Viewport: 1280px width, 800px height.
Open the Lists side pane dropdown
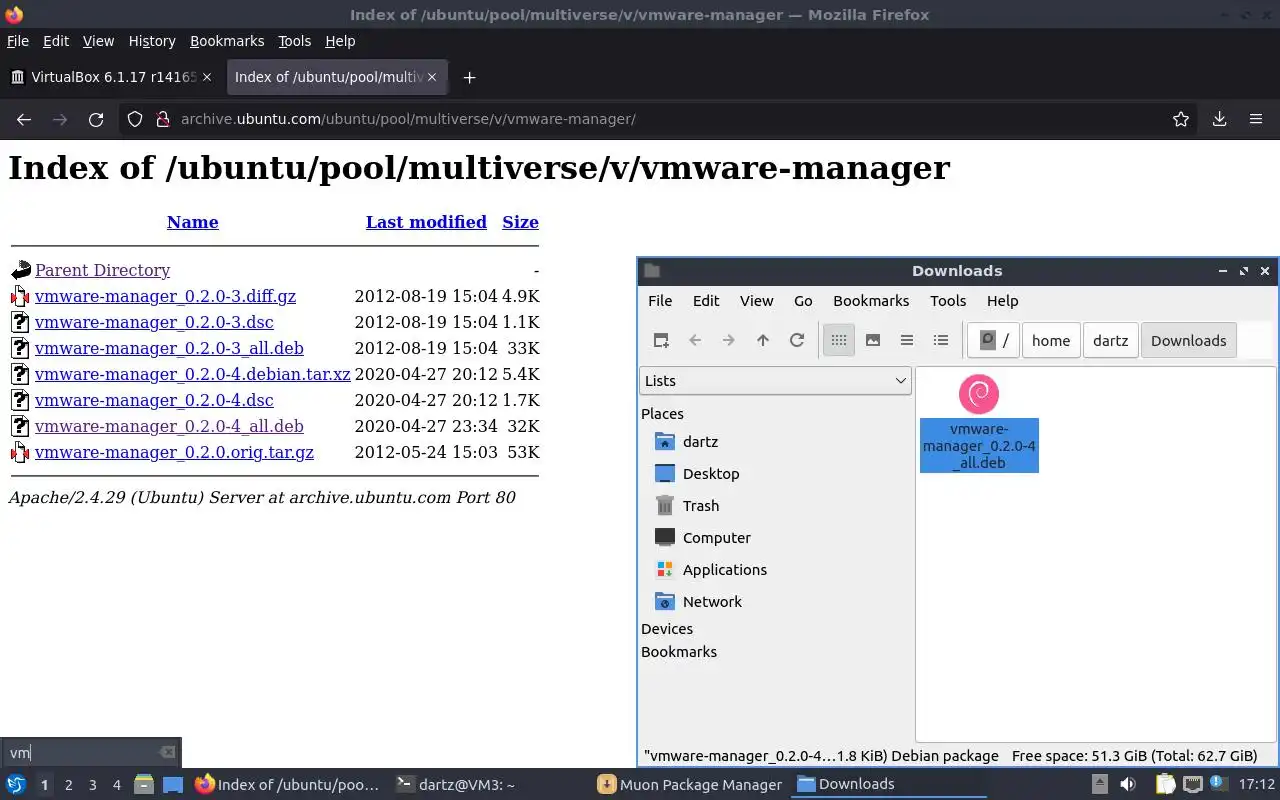(775, 380)
